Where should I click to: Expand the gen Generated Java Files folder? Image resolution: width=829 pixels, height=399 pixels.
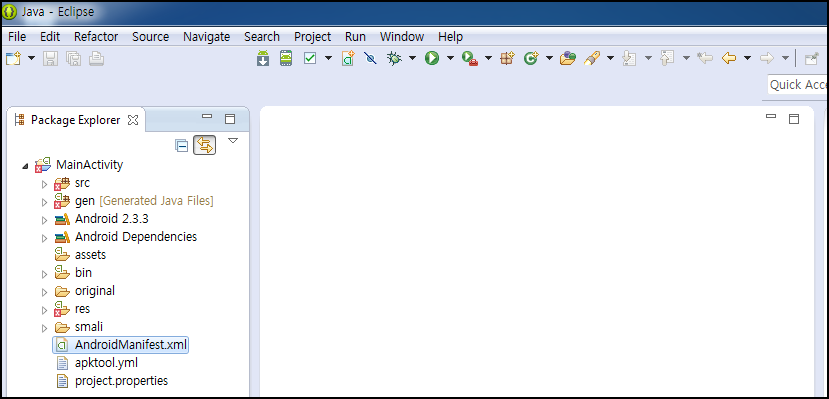[44, 202]
